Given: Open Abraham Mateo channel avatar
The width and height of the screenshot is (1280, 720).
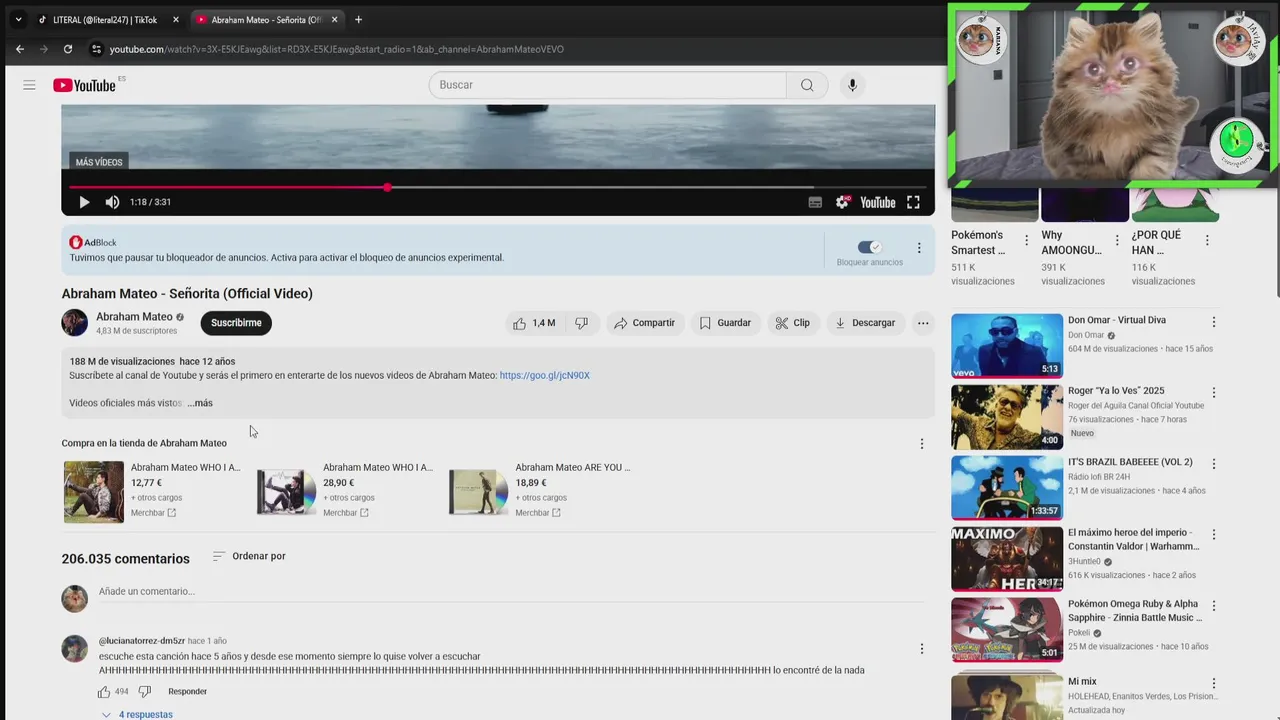Looking at the screenshot, I should [x=75, y=323].
